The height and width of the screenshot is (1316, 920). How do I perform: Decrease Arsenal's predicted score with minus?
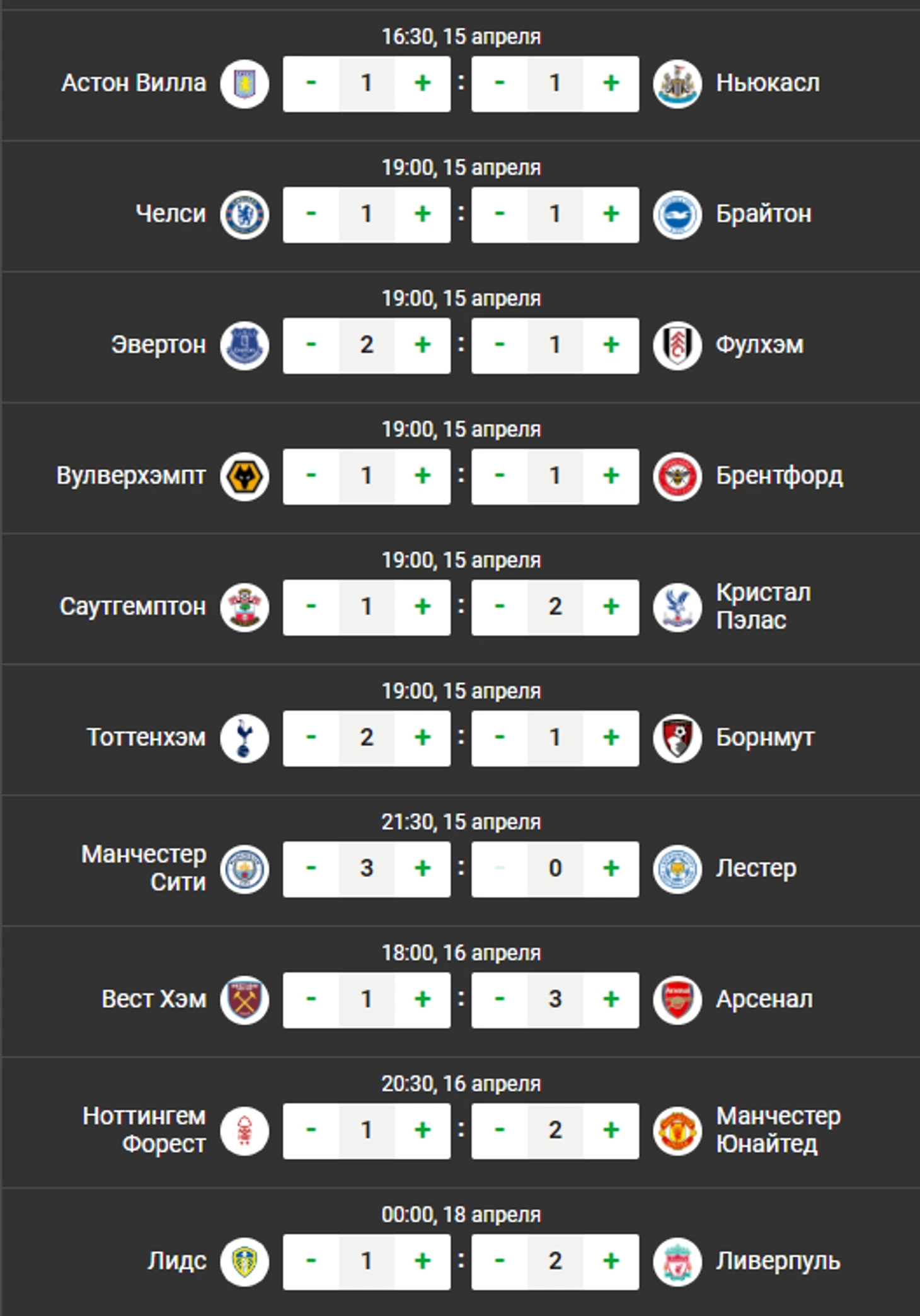(500, 1000)
